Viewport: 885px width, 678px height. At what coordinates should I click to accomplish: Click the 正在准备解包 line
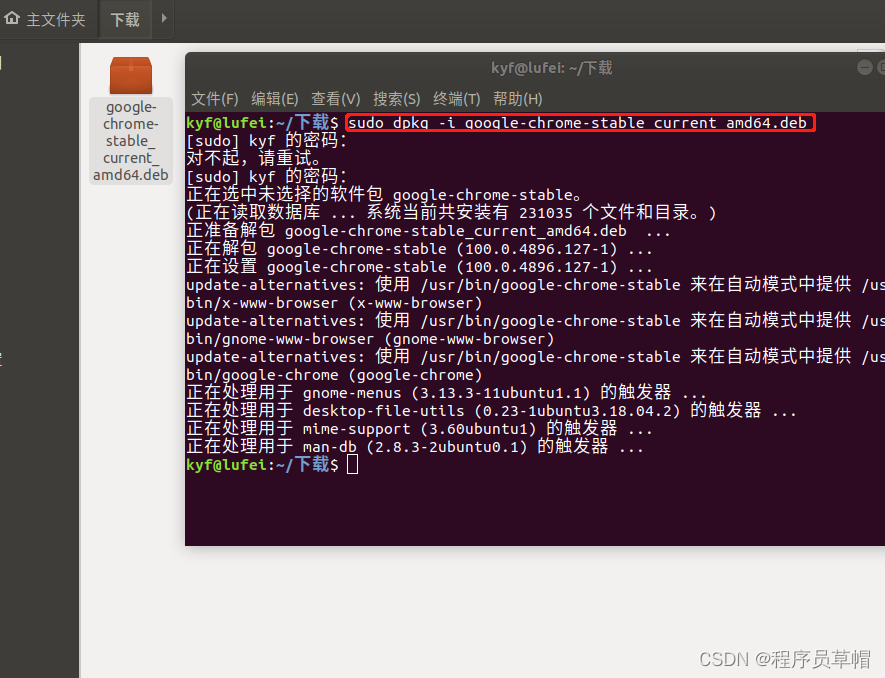tap(428, 230)
